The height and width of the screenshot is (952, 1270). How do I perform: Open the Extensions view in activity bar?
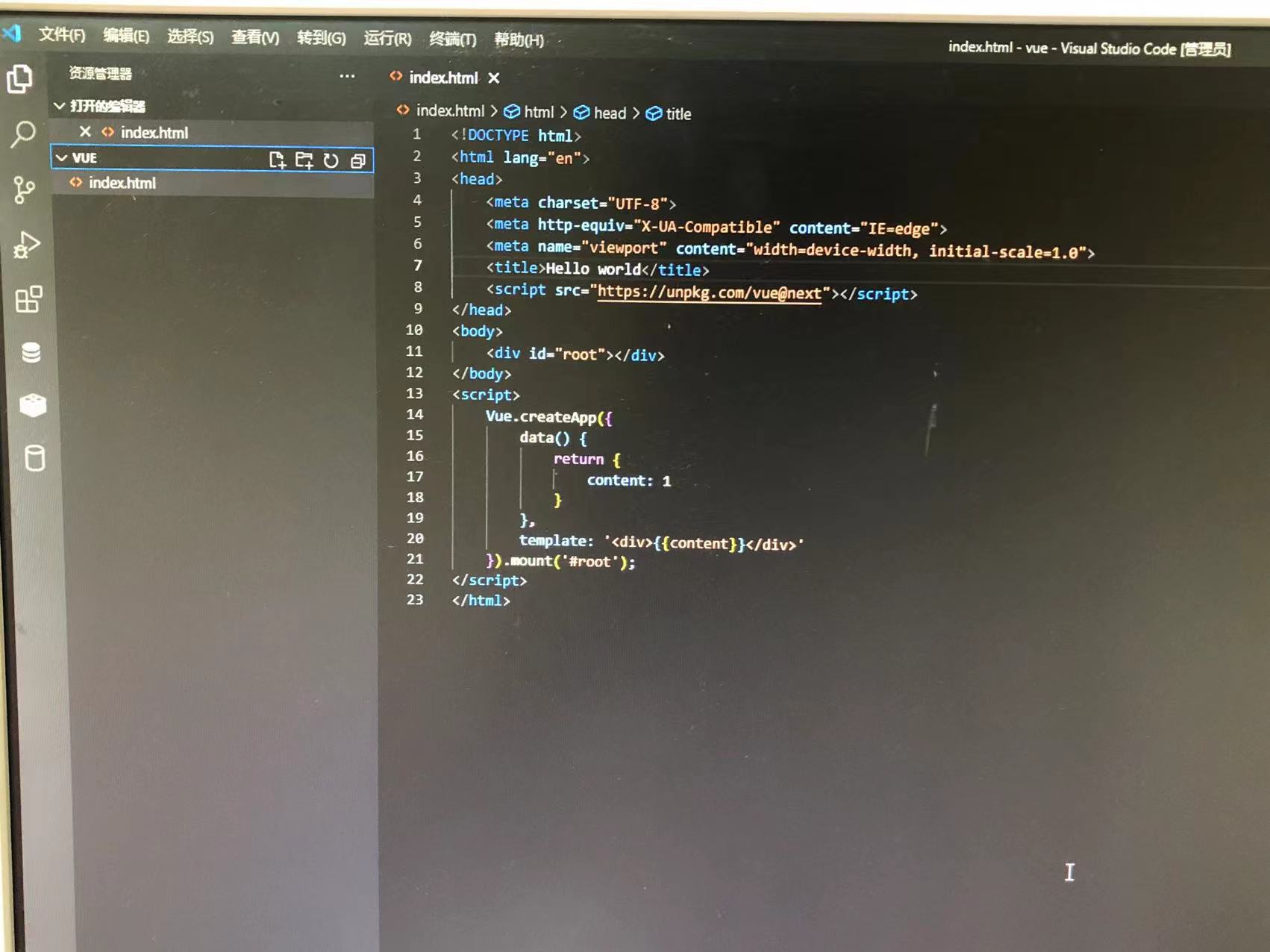[x=29, y=299]
